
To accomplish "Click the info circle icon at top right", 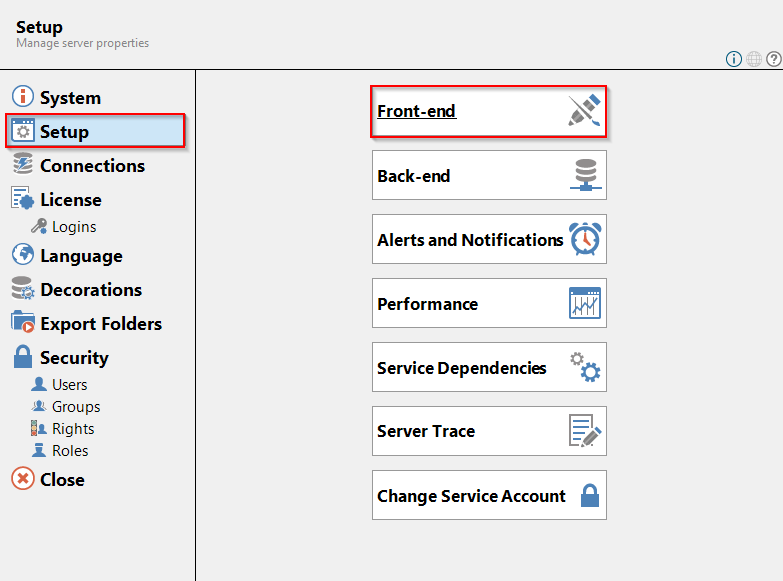I will coord(734,59).
